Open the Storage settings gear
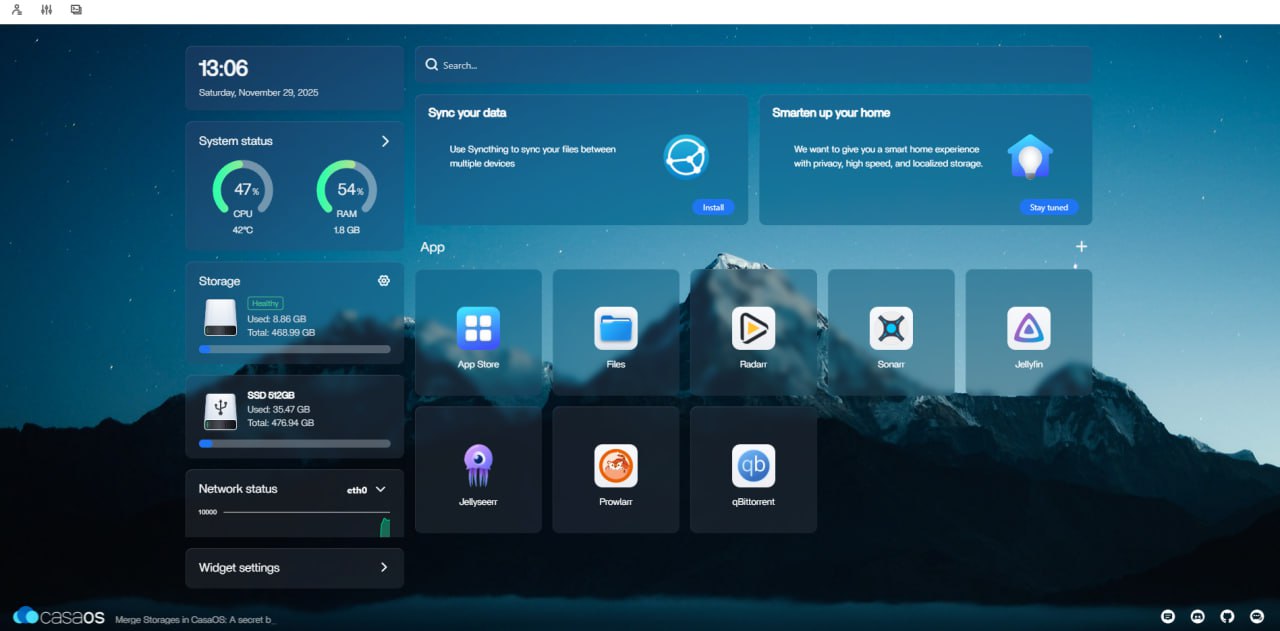Image resolution: width=1280 pixels, height=631 pixels. tap(383, 281)
